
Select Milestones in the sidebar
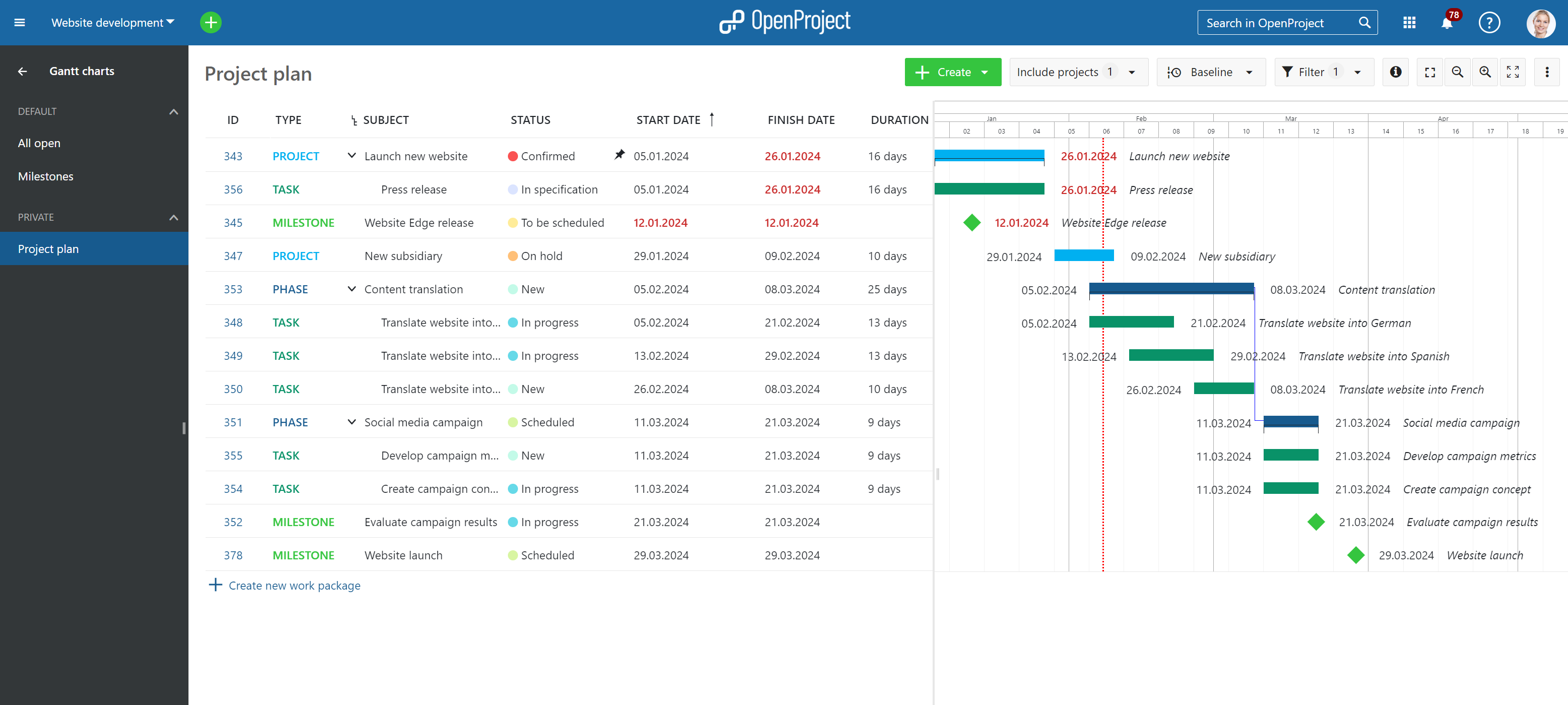[x=46, y=176]
